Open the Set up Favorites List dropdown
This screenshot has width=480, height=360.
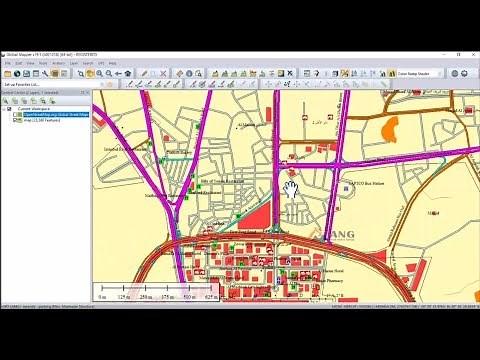53,85
